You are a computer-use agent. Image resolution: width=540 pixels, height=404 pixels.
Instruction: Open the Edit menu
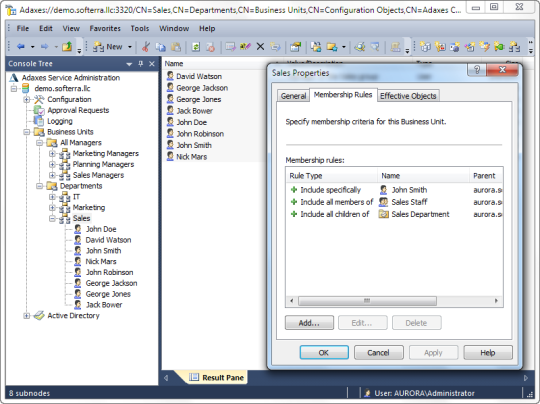click(x=45, y=29)
